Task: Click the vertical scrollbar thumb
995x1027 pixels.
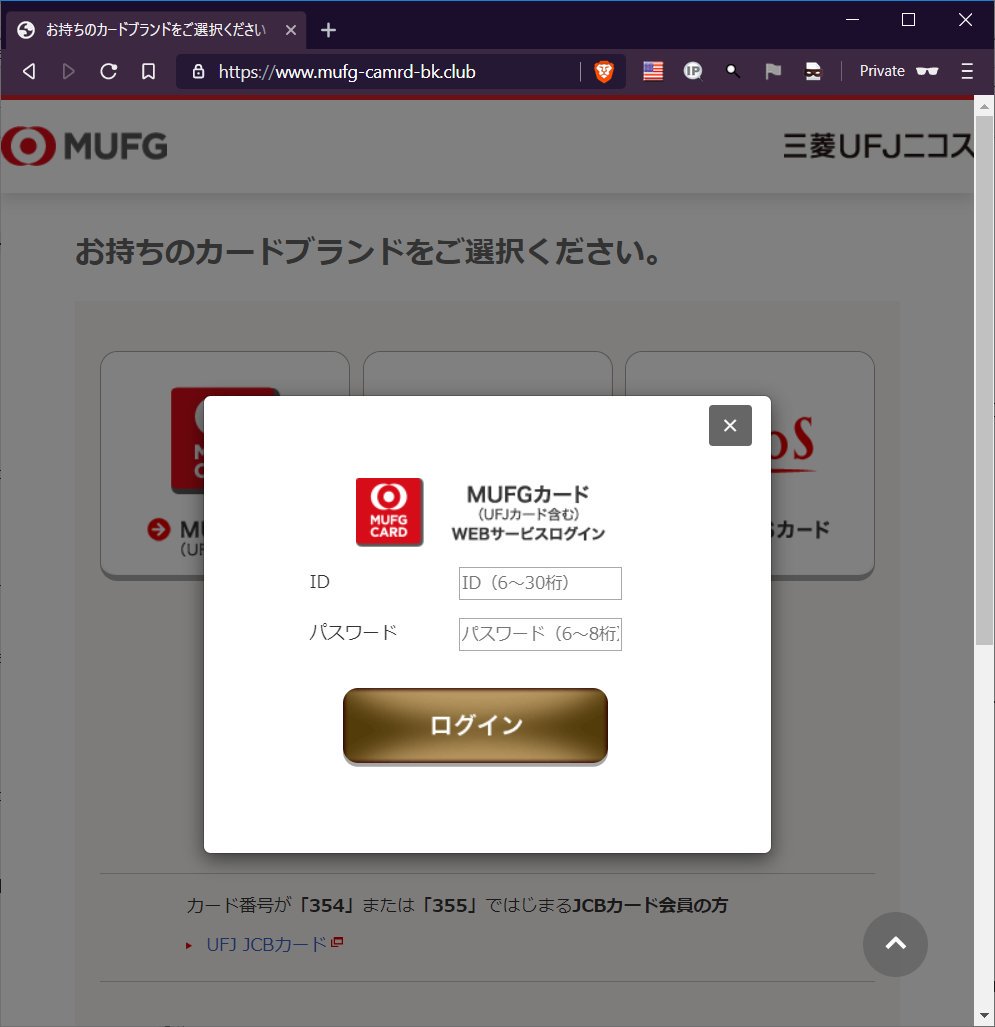Action: [984, 380]
